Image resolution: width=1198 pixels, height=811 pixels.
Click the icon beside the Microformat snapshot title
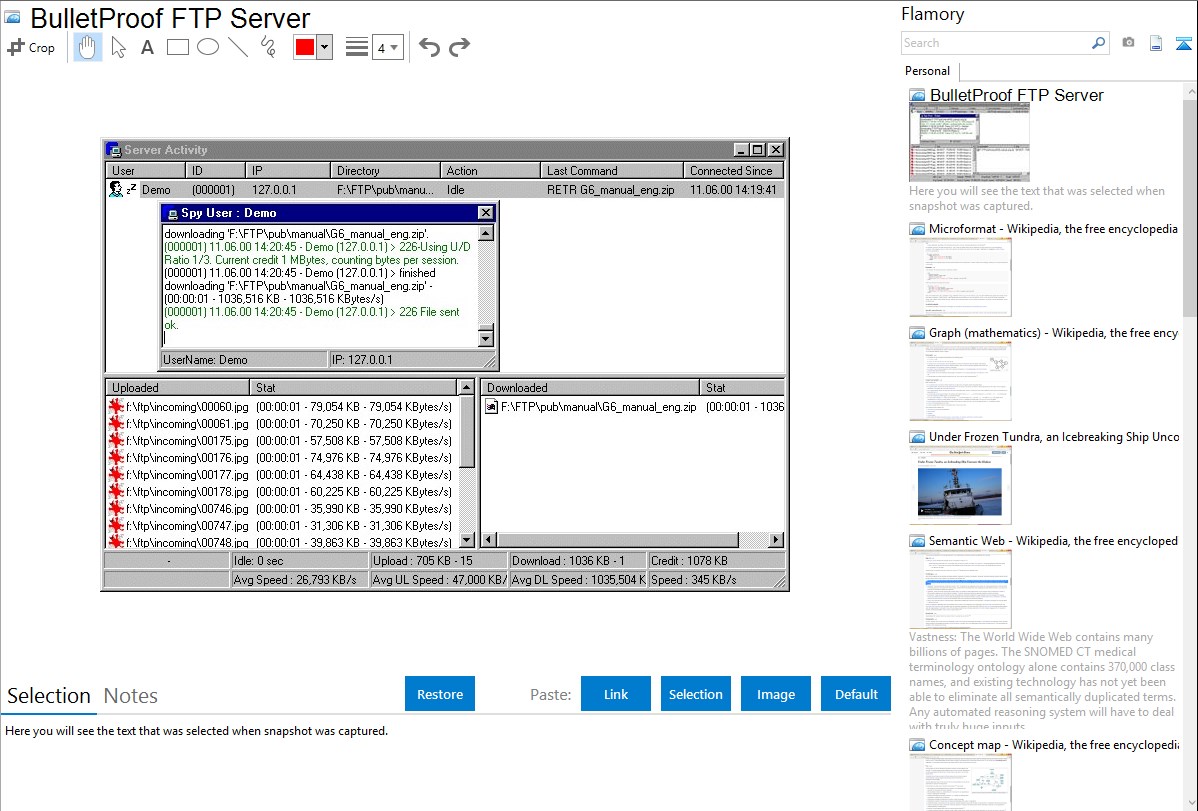(x=917, y=229)
